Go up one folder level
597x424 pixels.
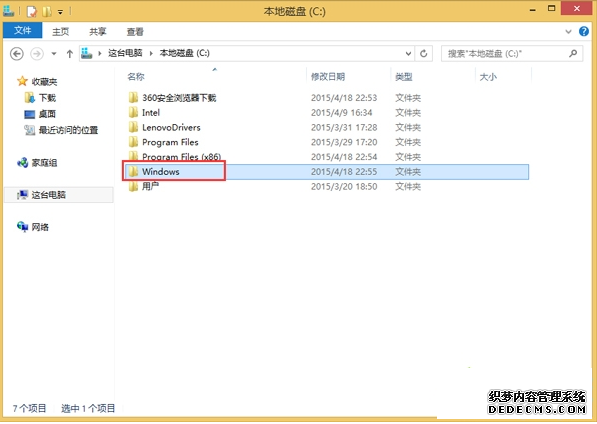69,54
